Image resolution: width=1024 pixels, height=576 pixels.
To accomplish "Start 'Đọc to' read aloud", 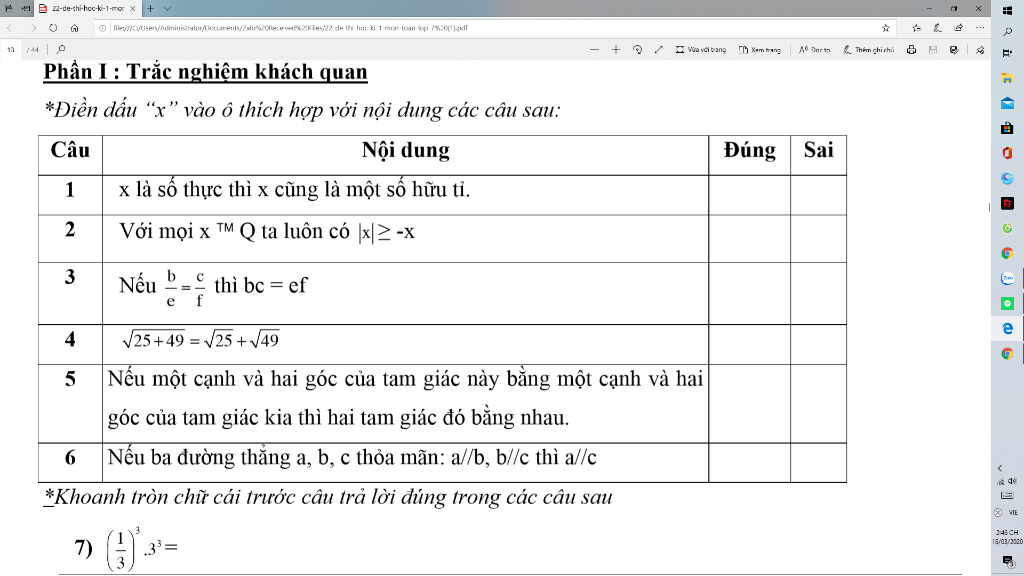I will 814,50.
